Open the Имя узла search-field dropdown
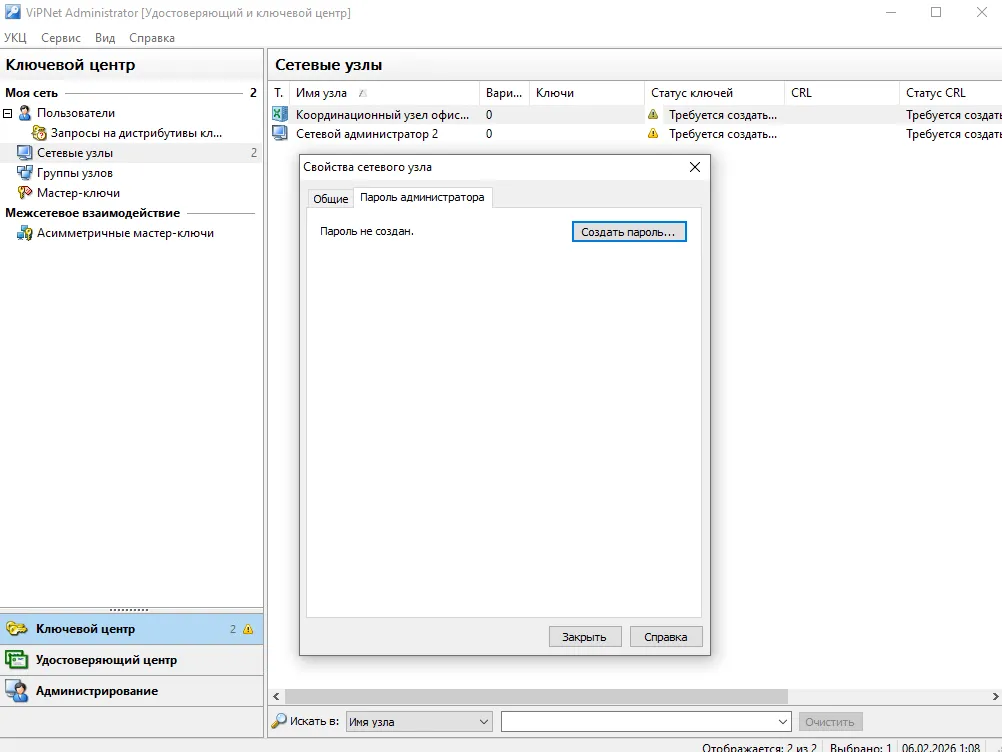 (484, 722)
